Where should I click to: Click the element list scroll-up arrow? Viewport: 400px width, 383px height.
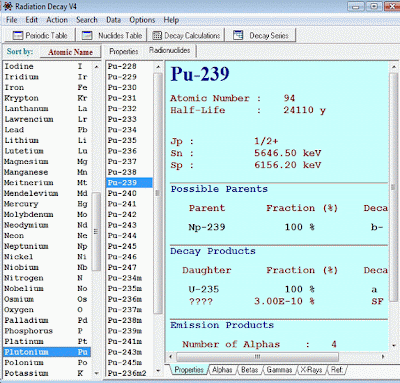click(96, 67)
